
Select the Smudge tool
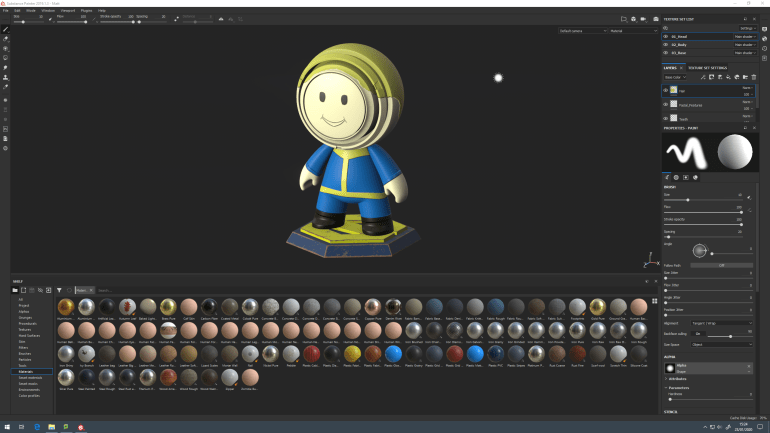pyautogui.click(x=5, y=68)
